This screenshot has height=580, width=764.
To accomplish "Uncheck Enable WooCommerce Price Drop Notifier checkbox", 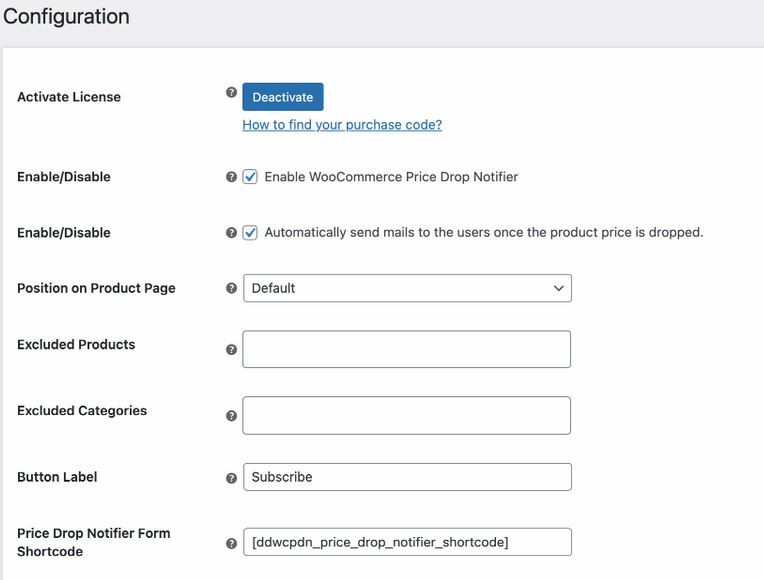I will [250, 176].
